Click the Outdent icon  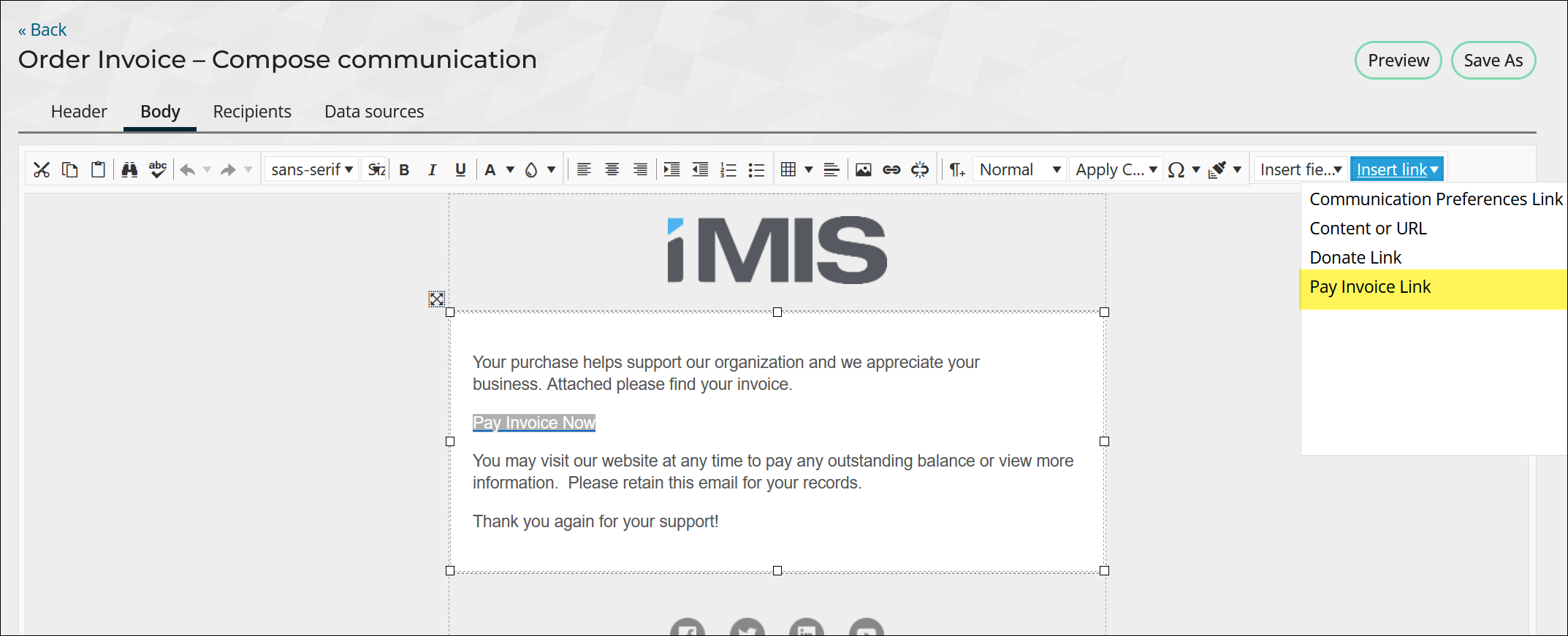[700, 170]
